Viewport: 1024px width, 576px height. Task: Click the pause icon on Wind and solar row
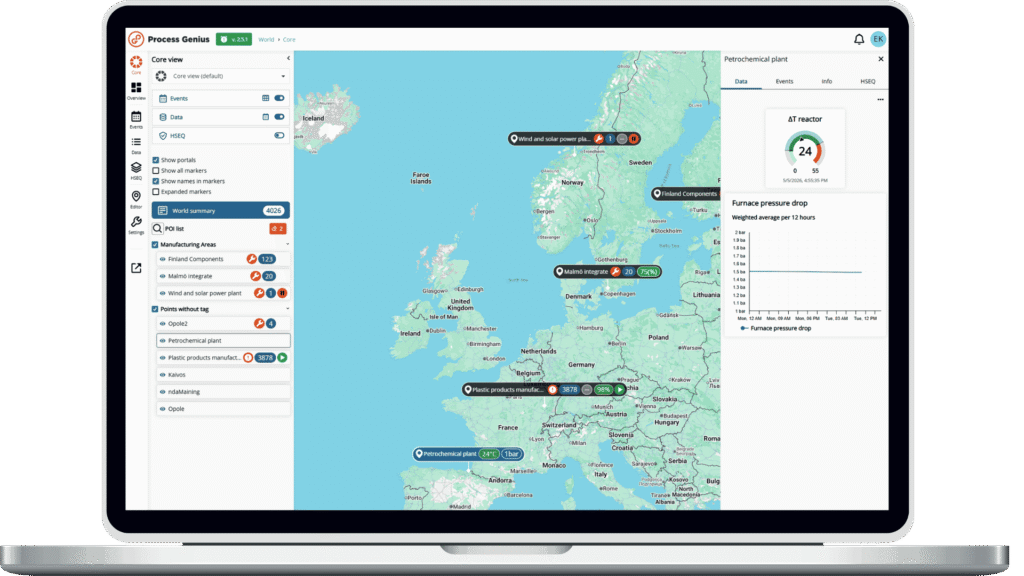[x=282, y=293]
